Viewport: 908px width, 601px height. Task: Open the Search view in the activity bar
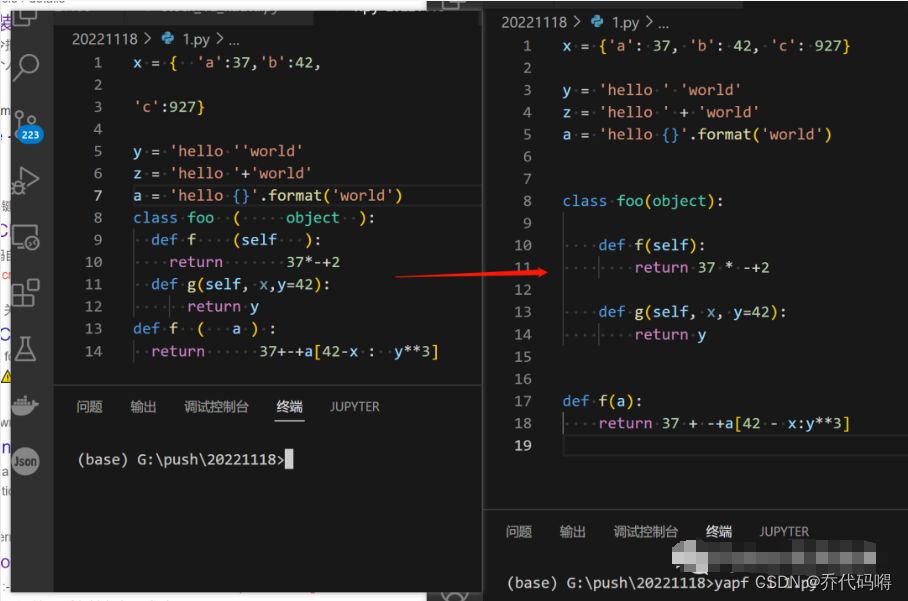[26, 68]
